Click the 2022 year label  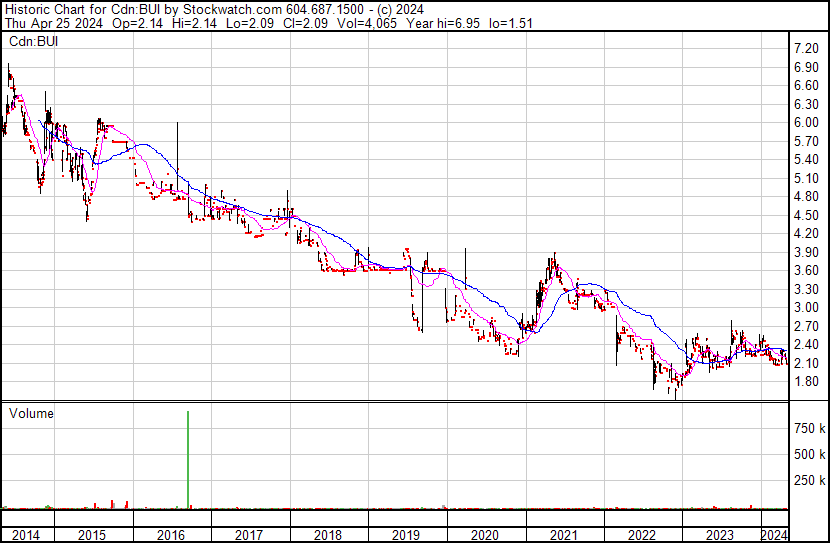642,534
